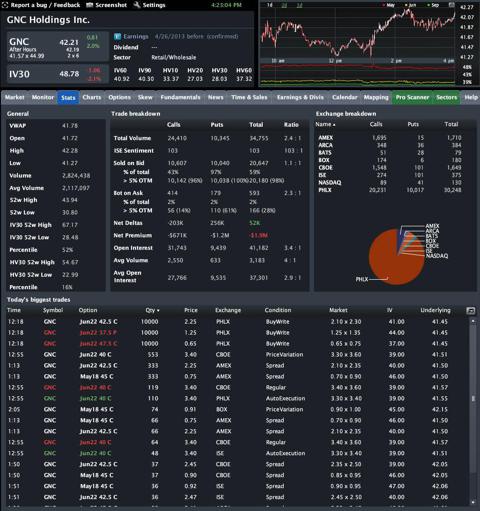
Task: Toggle the Jun series in the chart legend
Action: [x=410, y=5]
